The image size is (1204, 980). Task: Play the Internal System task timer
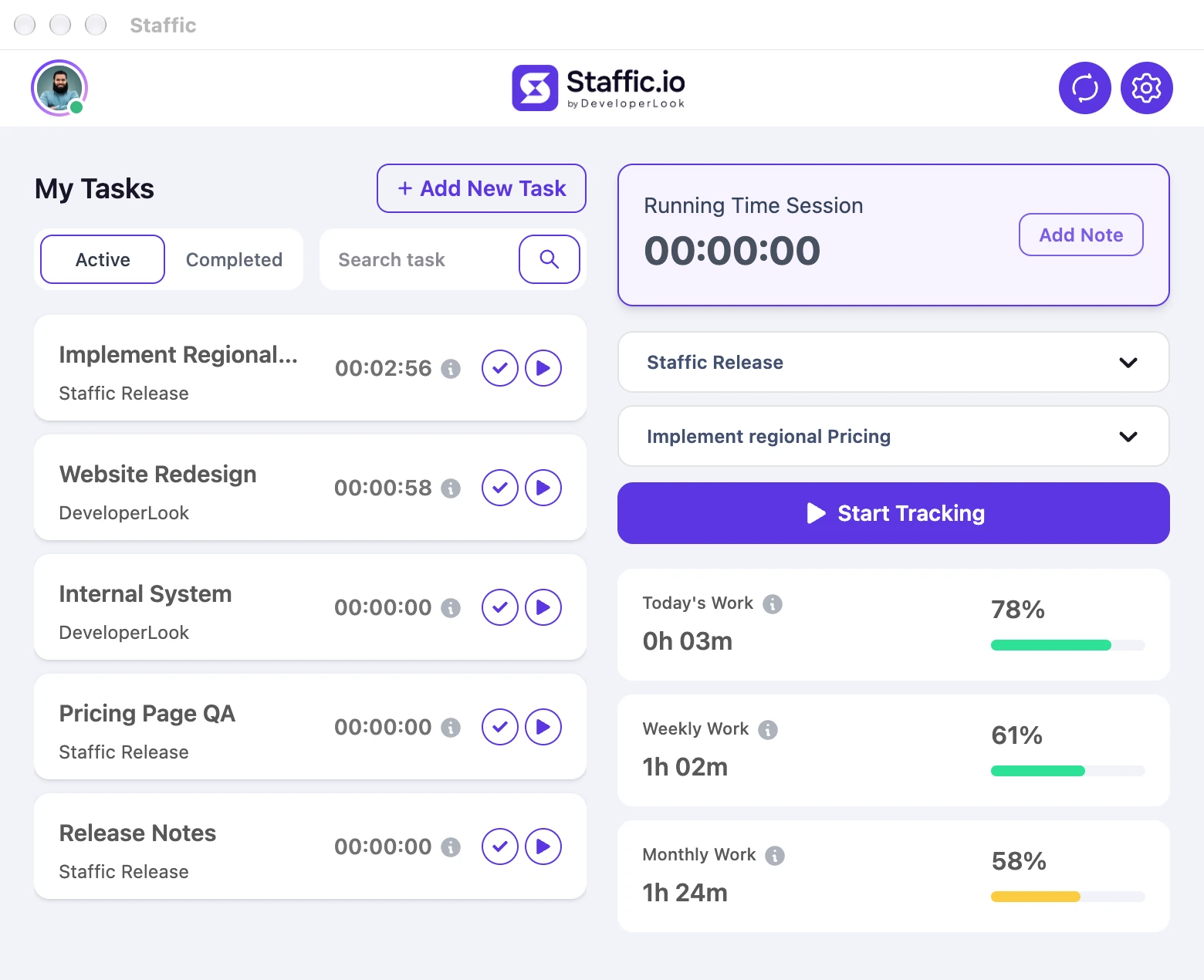click(x=543, y=607)
